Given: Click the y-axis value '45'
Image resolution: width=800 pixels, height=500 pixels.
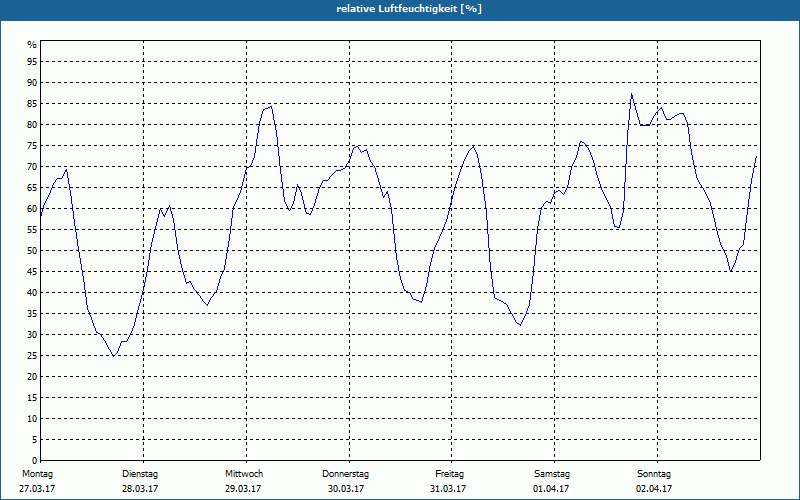Looking at the screenshot, I should click(32, 272).
